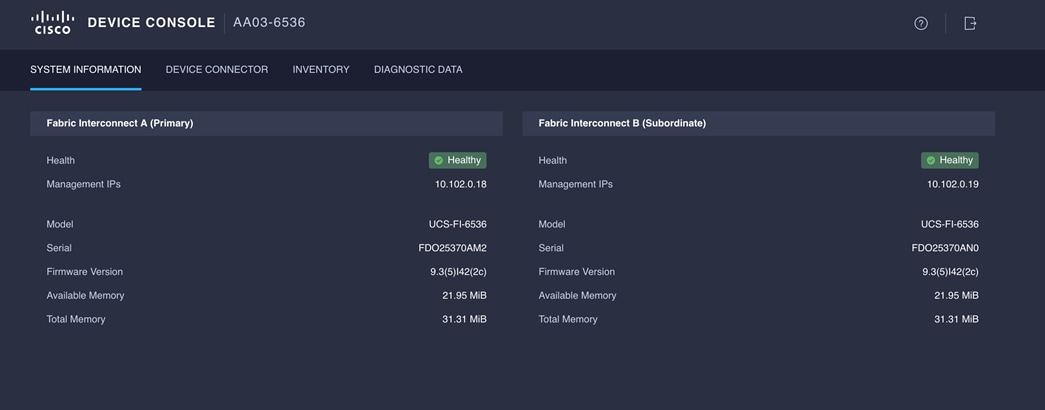Click 21.95 MiB available memory for Fabric A

[465, 295]
